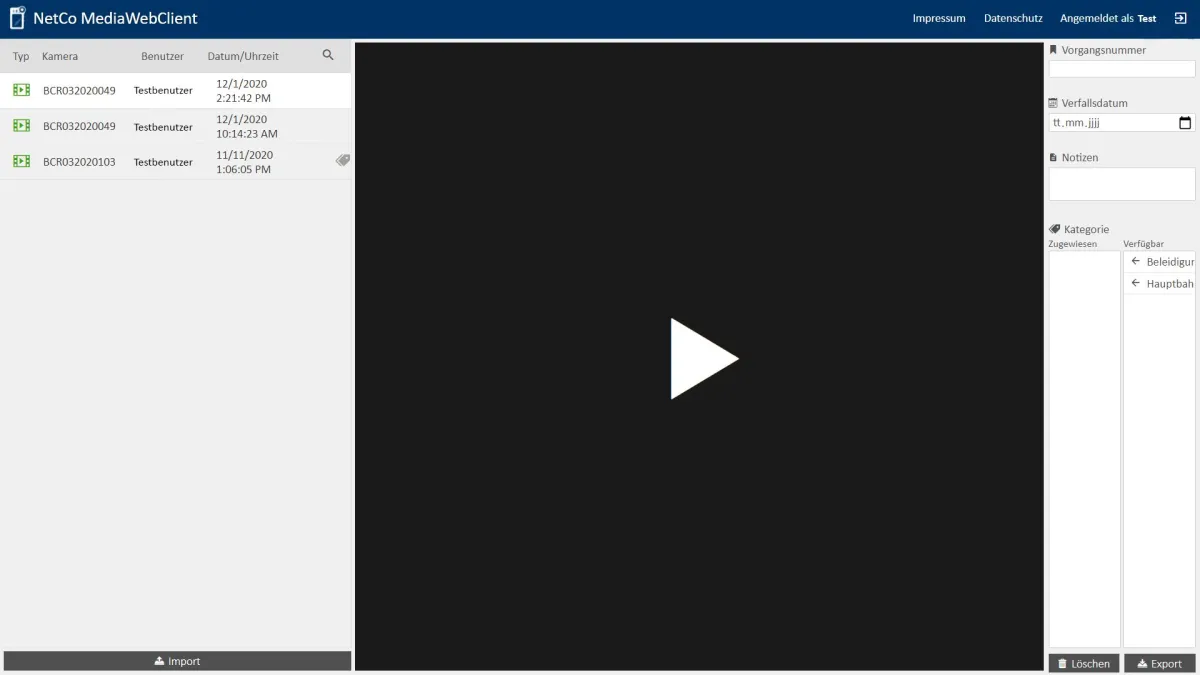This screenshot has height=675, width=1200.
Task: Click the tag icon beside Kategorie
Action: [1054, 228]
